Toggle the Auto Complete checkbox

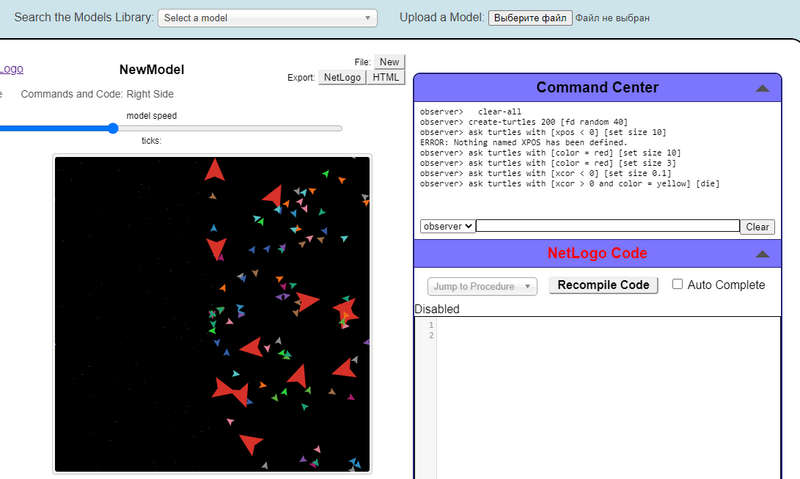[x=678, y=285]
